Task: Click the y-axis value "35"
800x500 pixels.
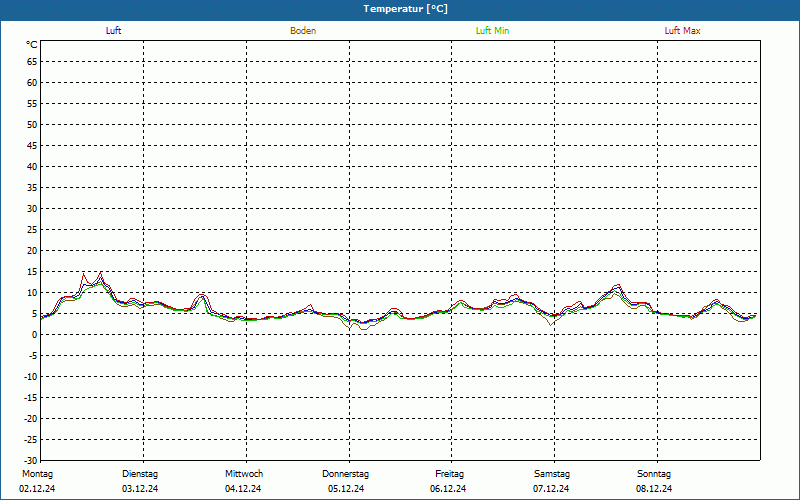Action: (32, 188)
